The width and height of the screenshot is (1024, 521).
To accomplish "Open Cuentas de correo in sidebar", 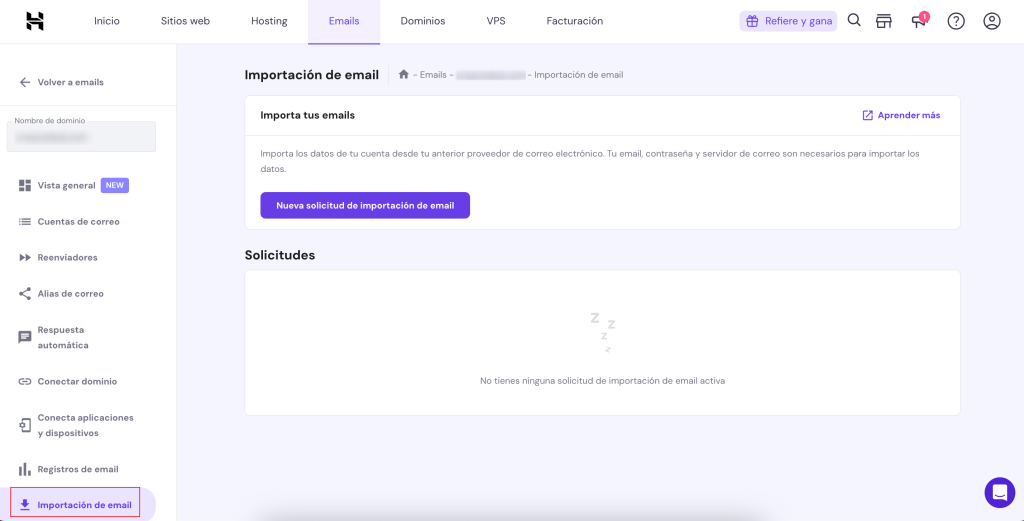I will (78, 221).
